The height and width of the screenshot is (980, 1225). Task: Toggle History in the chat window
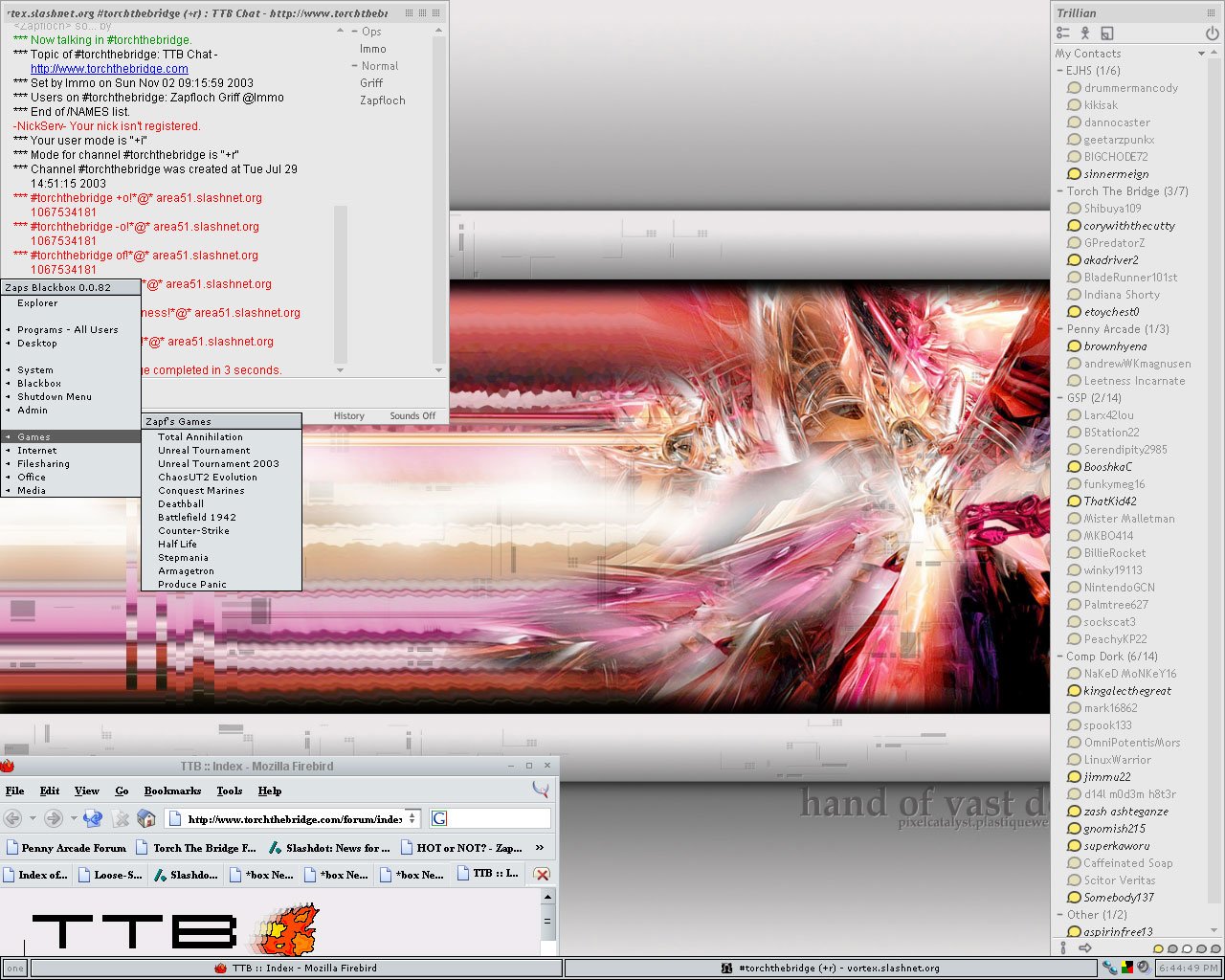349,415
